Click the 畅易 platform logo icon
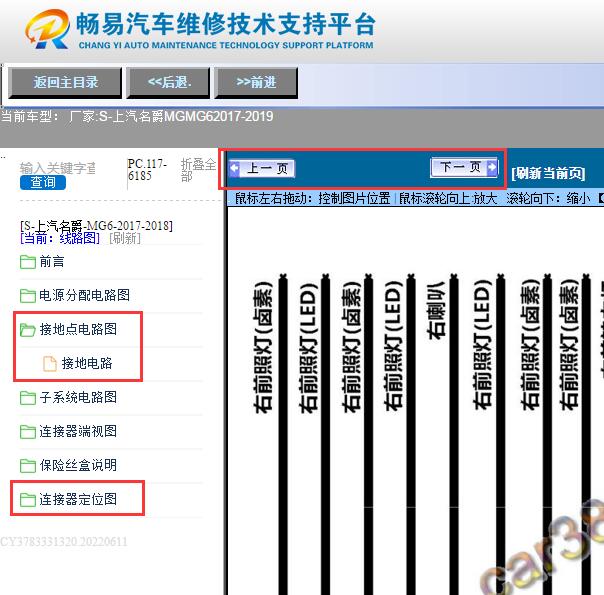Viewport: 604px width, 595px height. click(x=47, y=29)
